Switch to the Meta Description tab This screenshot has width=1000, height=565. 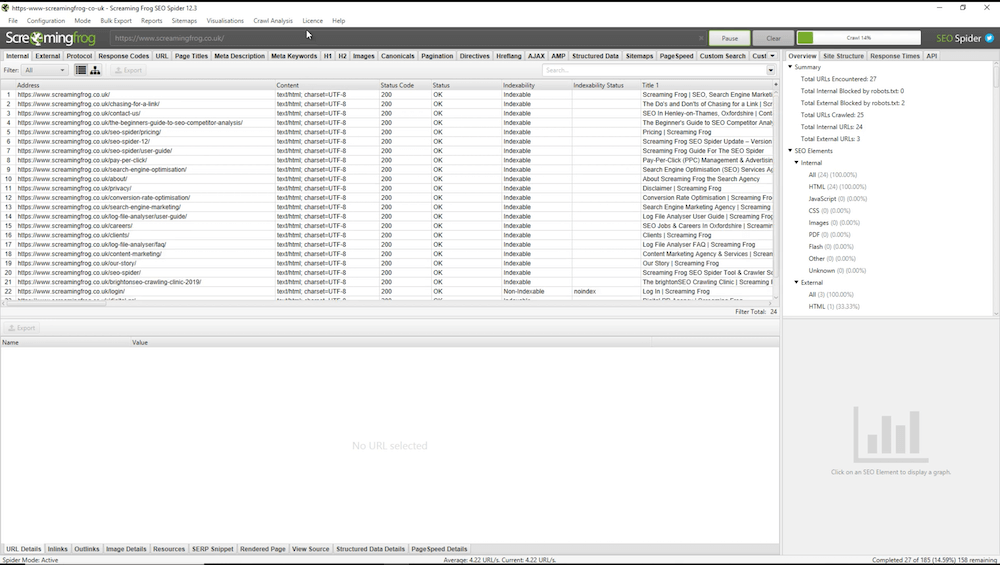point(240,56)
